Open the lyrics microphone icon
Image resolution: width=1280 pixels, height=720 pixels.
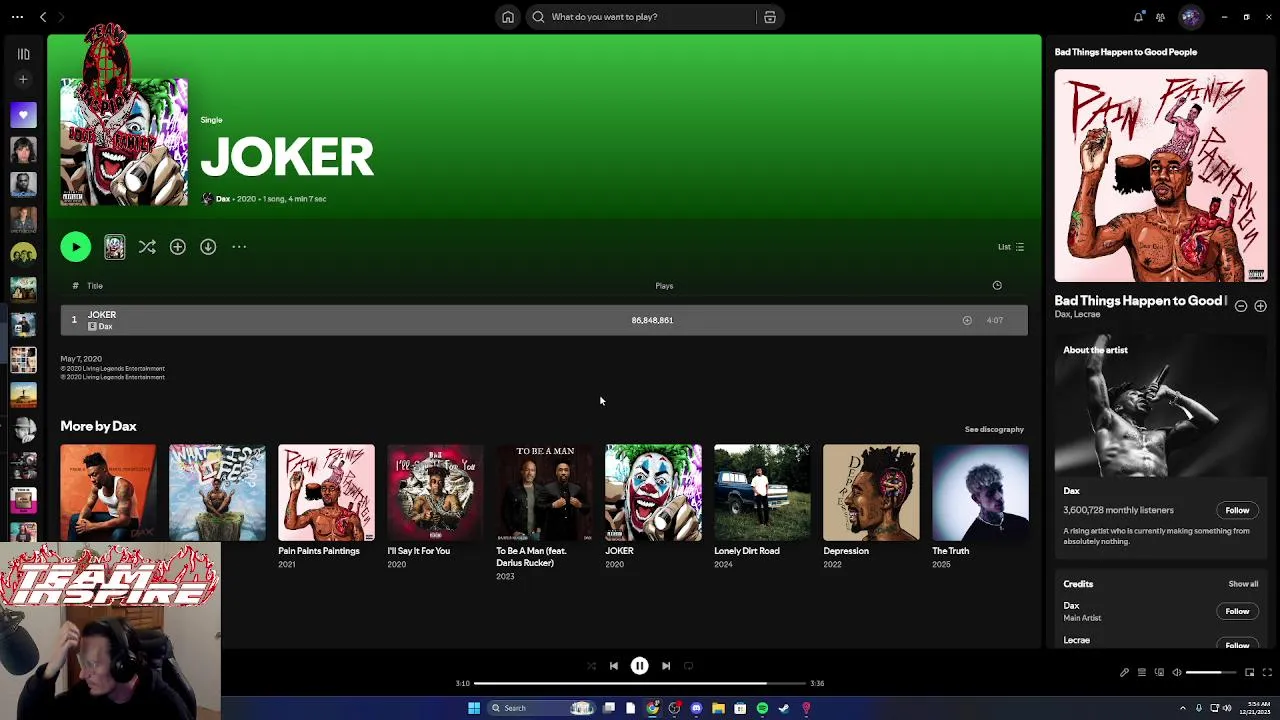click(x=1124, y=673)
